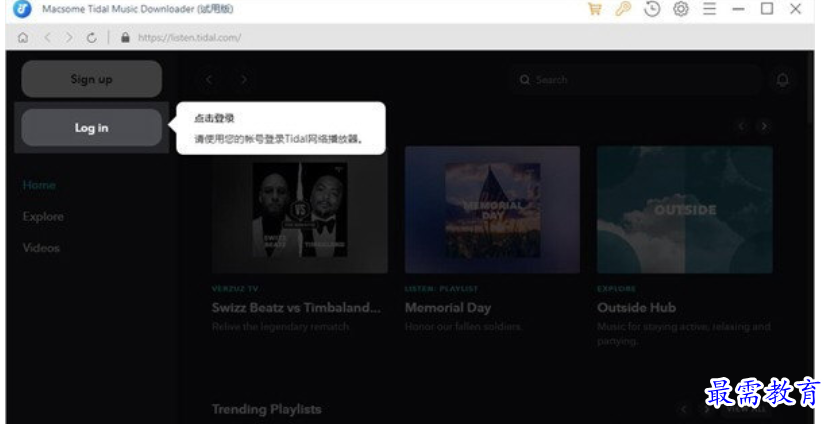Image resolution: width=829 pixels, height=424 pixels.
Task: Click the Macsome app logo icon
Action: point(22,9)
